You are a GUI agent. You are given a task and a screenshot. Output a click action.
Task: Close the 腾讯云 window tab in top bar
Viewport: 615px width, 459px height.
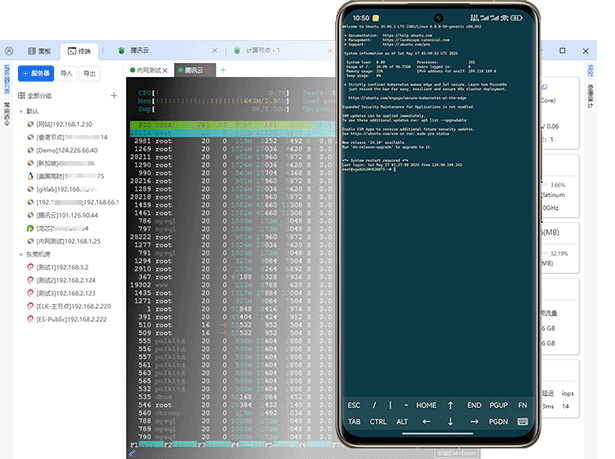point(215,51)
